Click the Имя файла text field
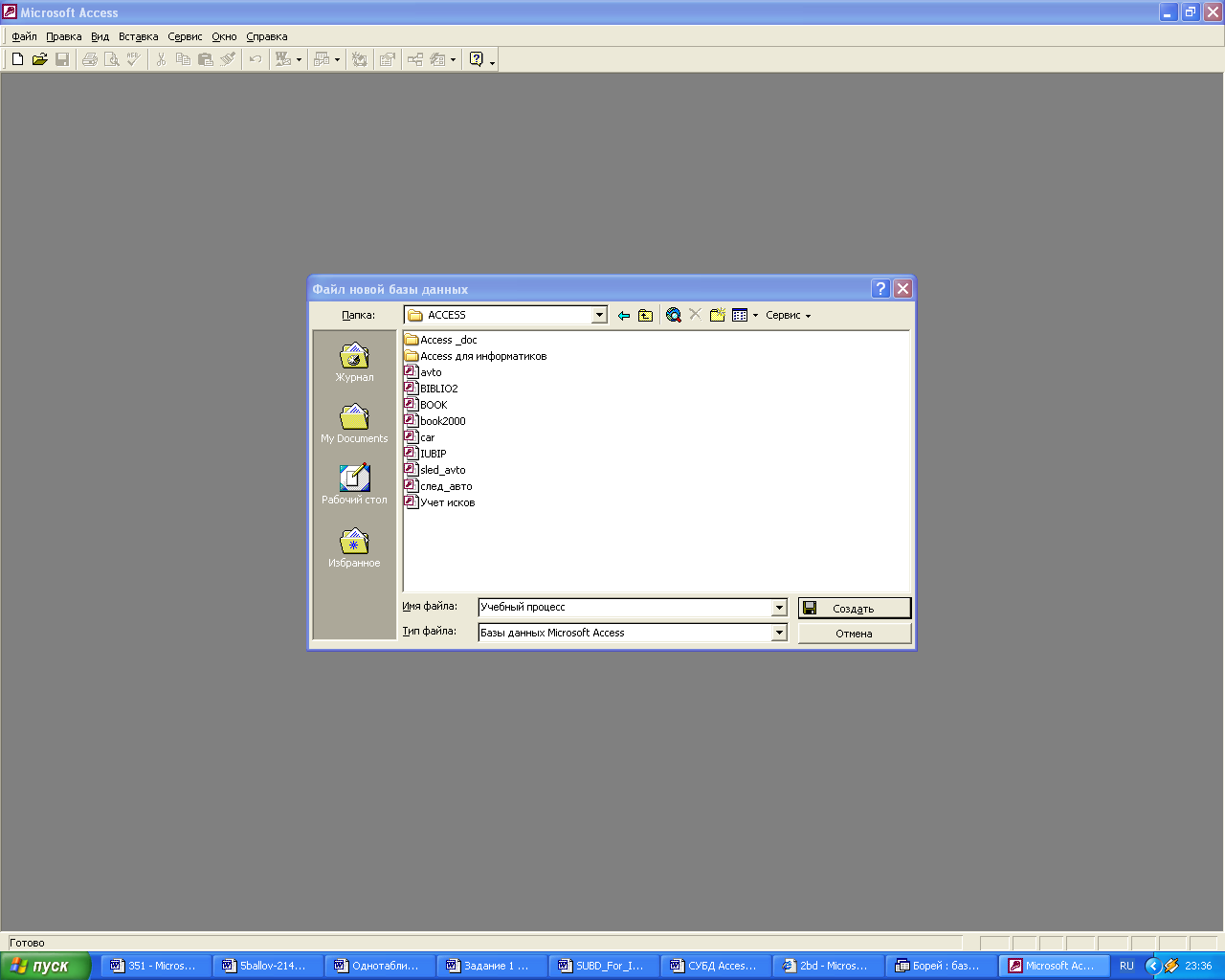Viewport: 1225px width, 980px height. point(625,608)
